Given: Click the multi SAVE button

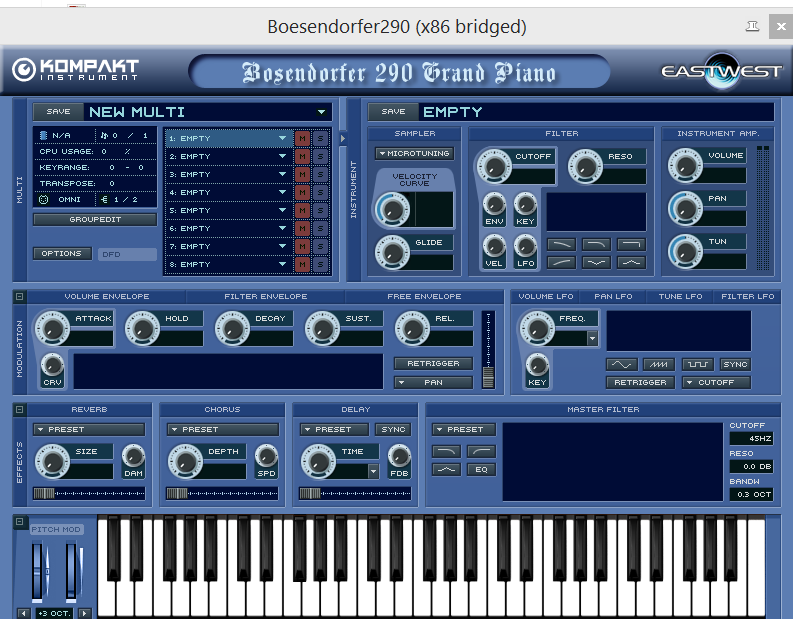Looking at the screenshot, I should coord(58,111).
